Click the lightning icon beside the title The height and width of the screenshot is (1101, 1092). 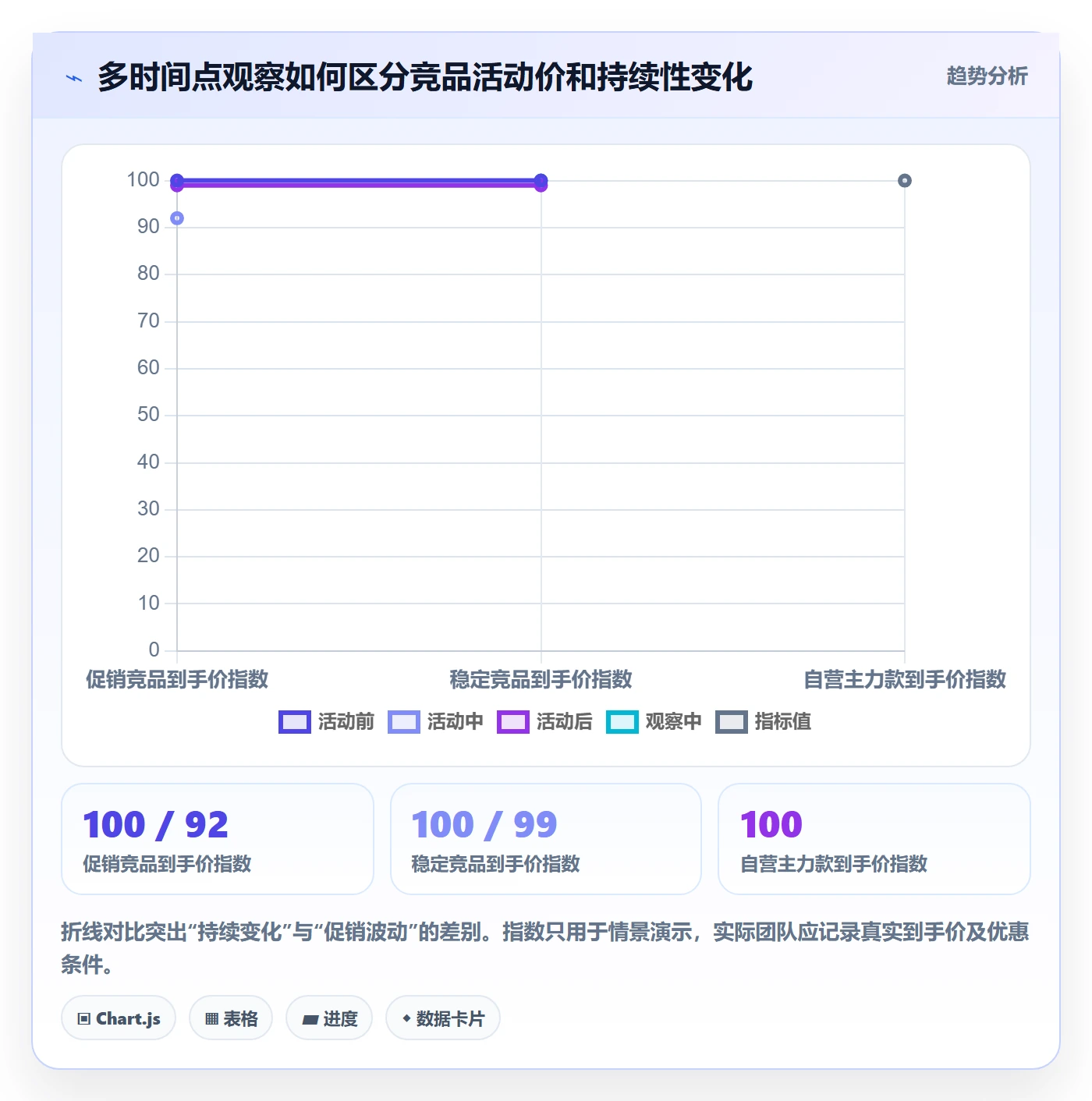point(74,78)
